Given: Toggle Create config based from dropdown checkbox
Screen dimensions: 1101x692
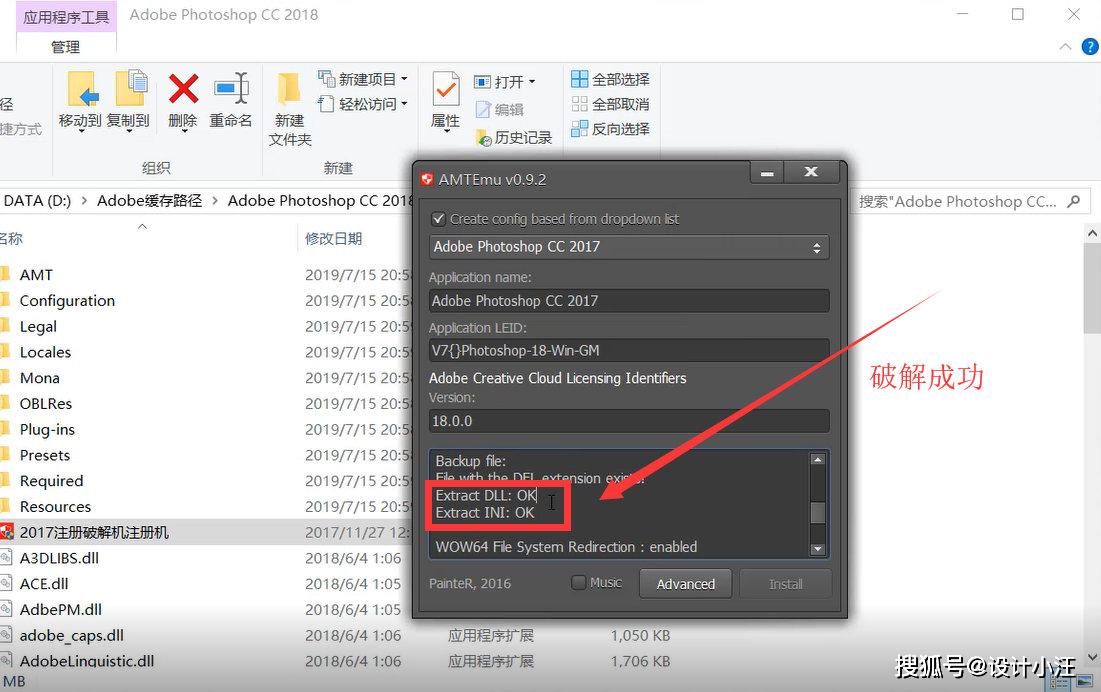Looking at the screenshot, I should tap(438, 219).
